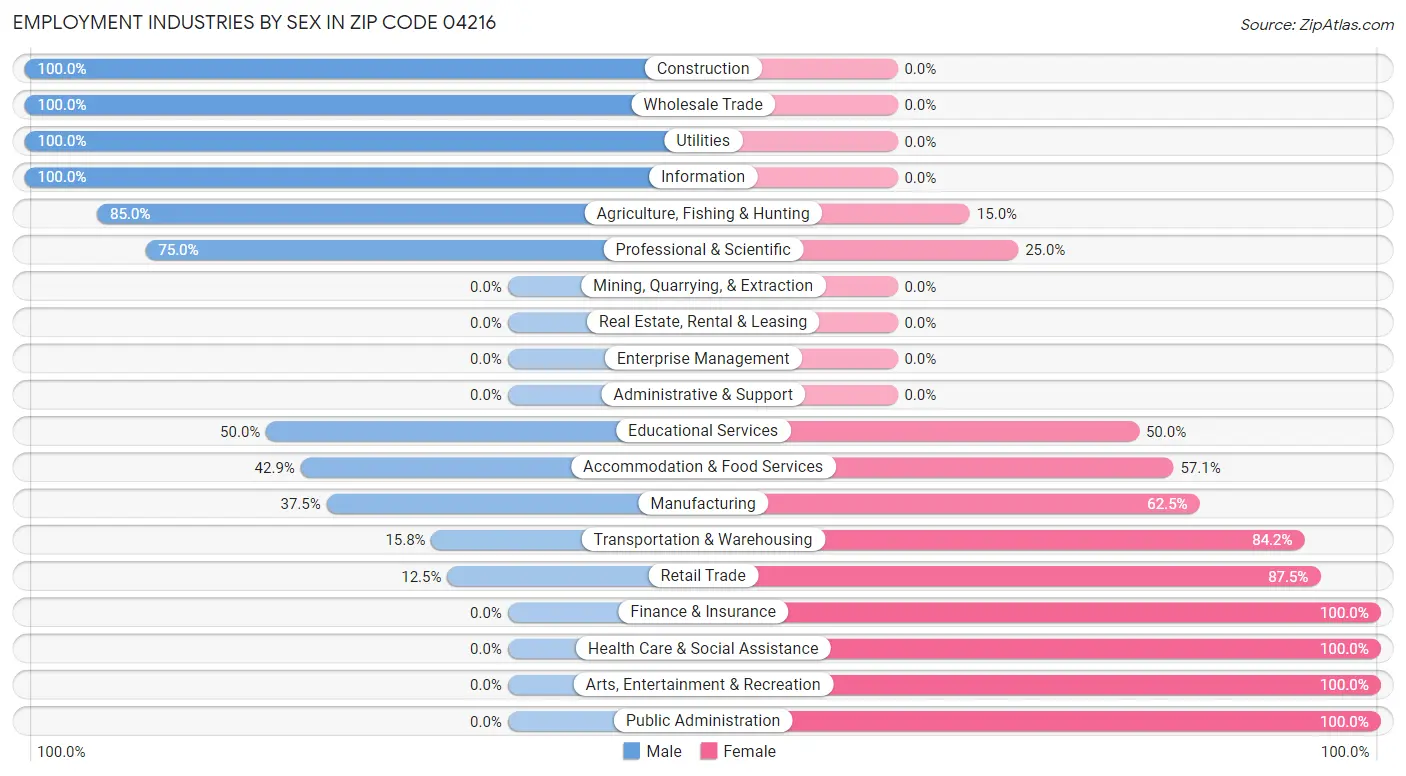Viewport: 1406px width, 776px height.
Task: Select the Wholesale Trade label
Action: (x=703, y=105)
